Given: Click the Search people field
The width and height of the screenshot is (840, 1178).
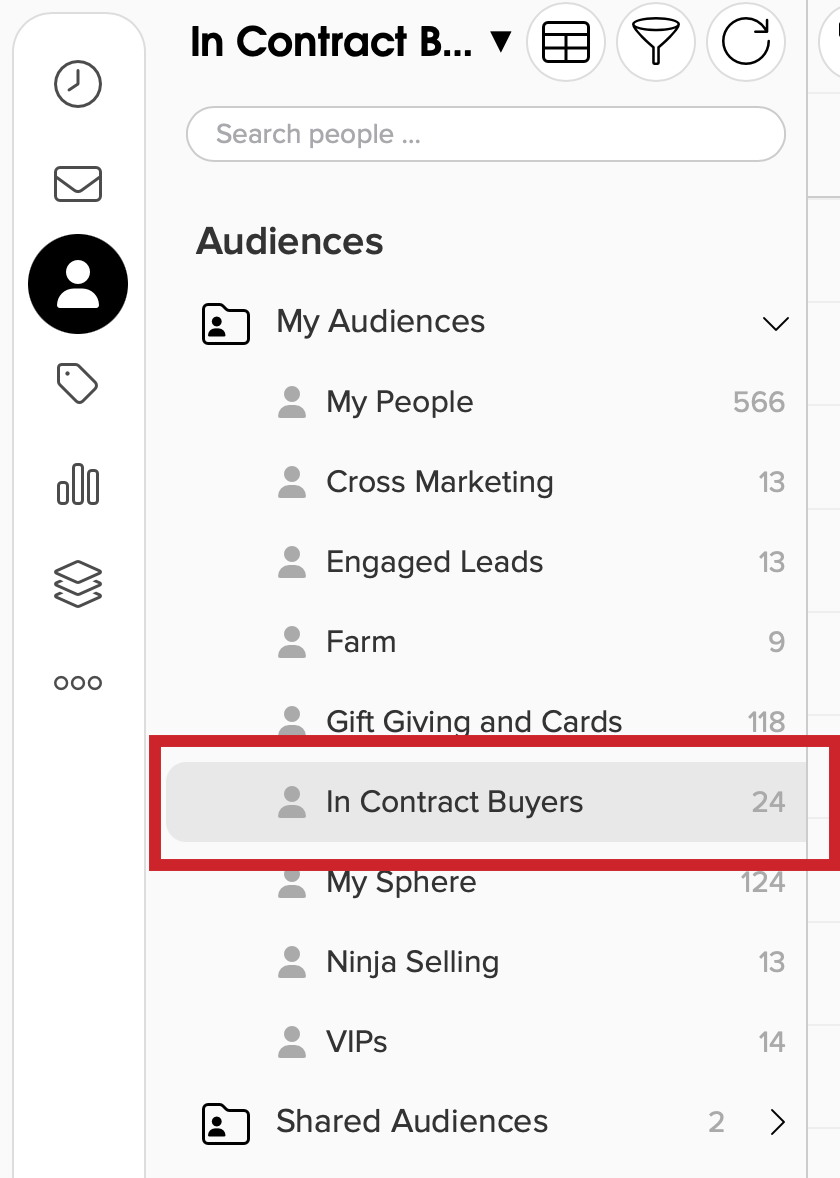Looking at the screenshot, I should point(485,133).
